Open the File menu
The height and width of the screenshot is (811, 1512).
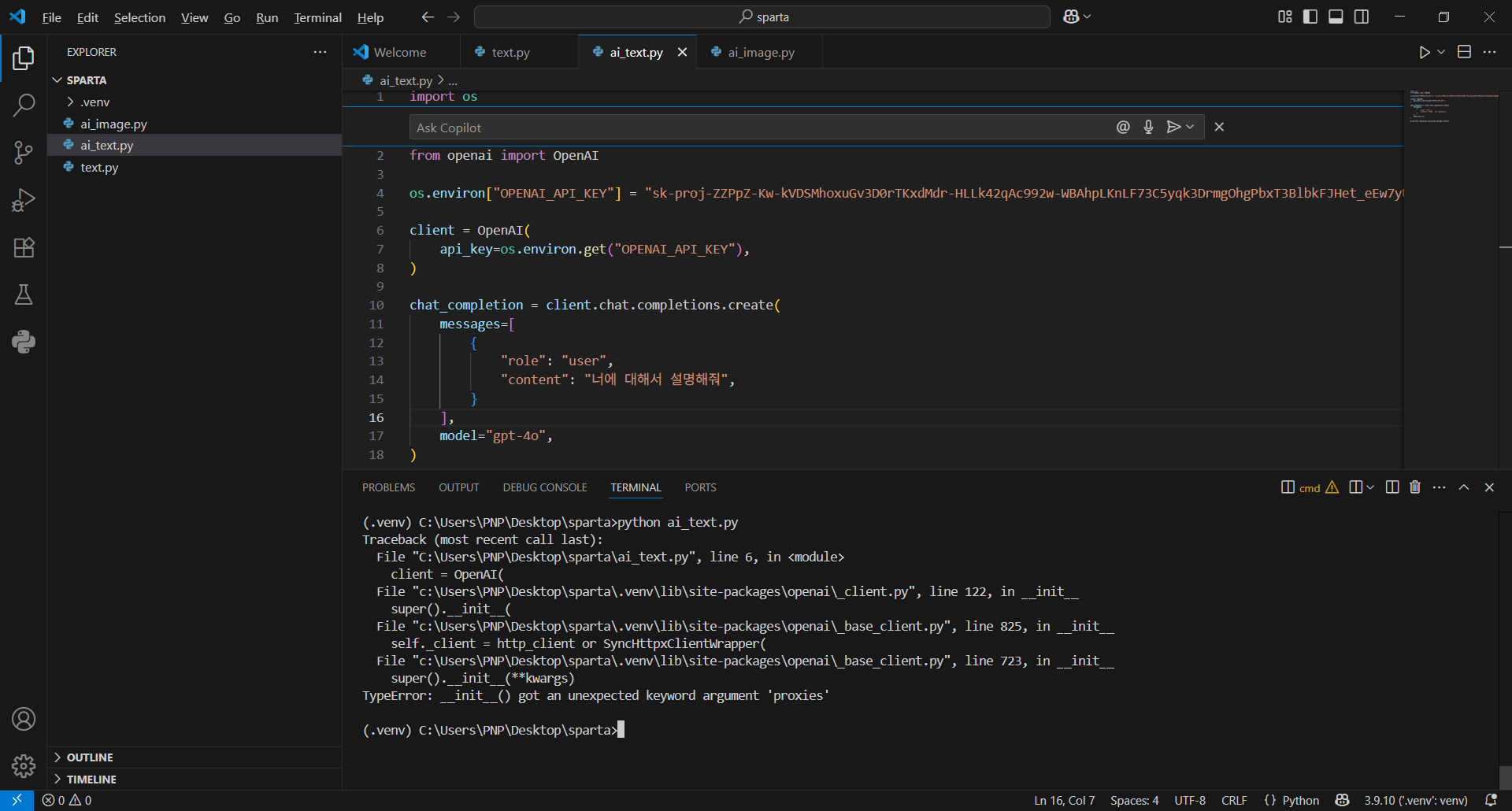(x=51, y=17)
